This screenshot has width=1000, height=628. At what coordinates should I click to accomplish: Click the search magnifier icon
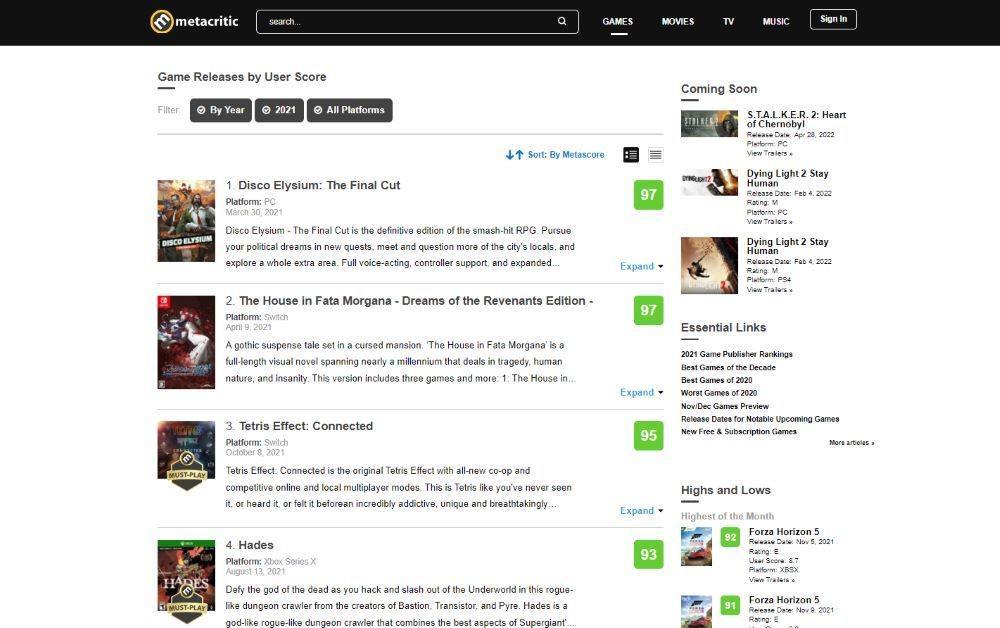pyautogui.click(x=562, y=21)
